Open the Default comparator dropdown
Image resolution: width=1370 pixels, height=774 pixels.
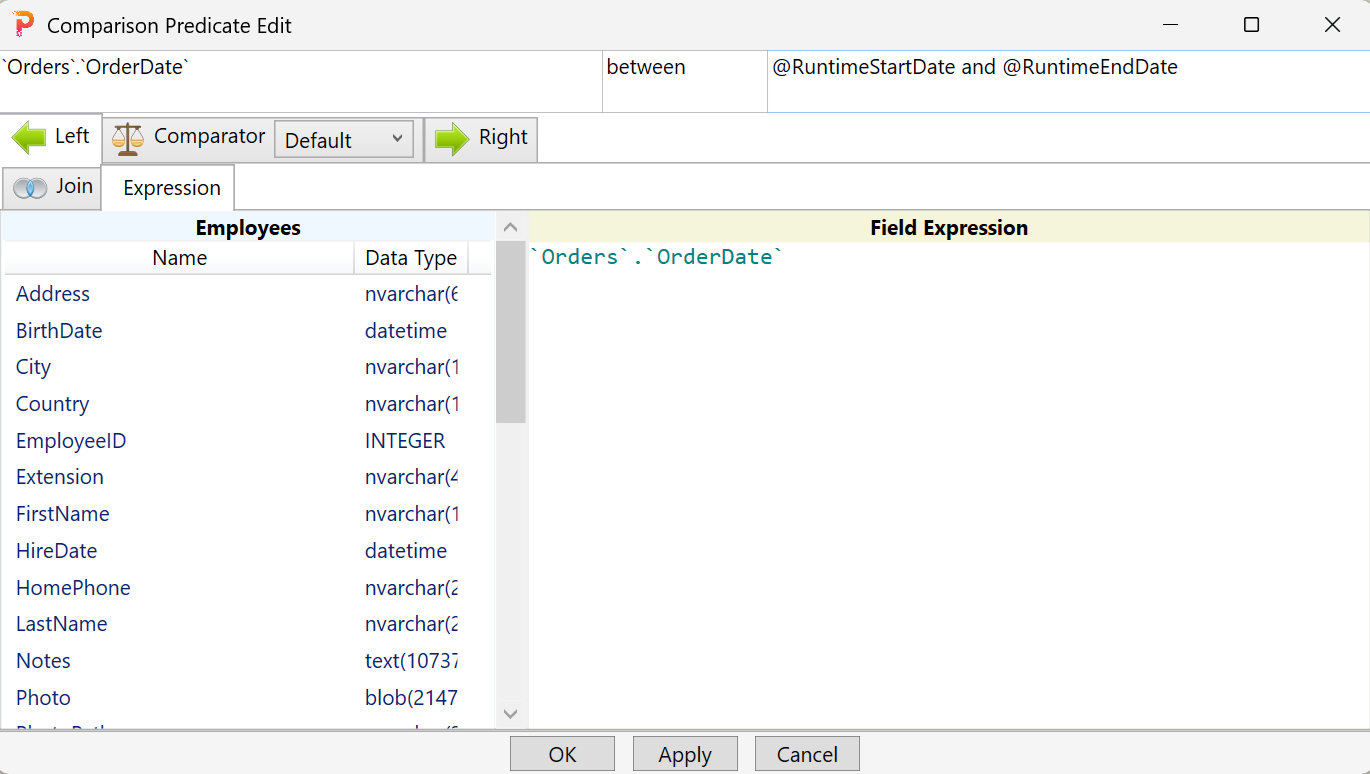coord(344,139)
